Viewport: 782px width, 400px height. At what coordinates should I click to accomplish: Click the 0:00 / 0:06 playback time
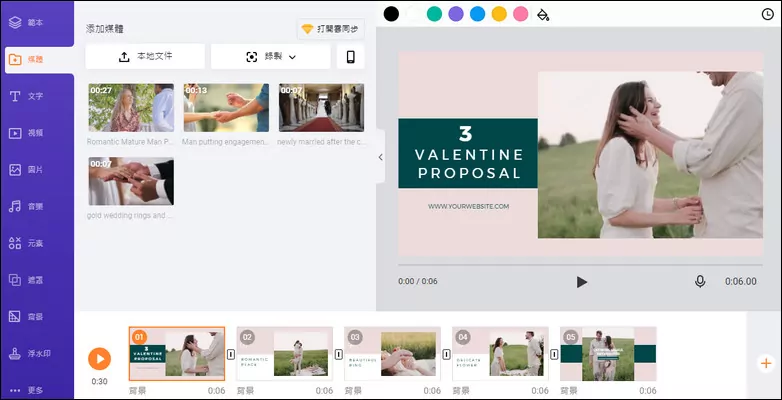(417, 281)
